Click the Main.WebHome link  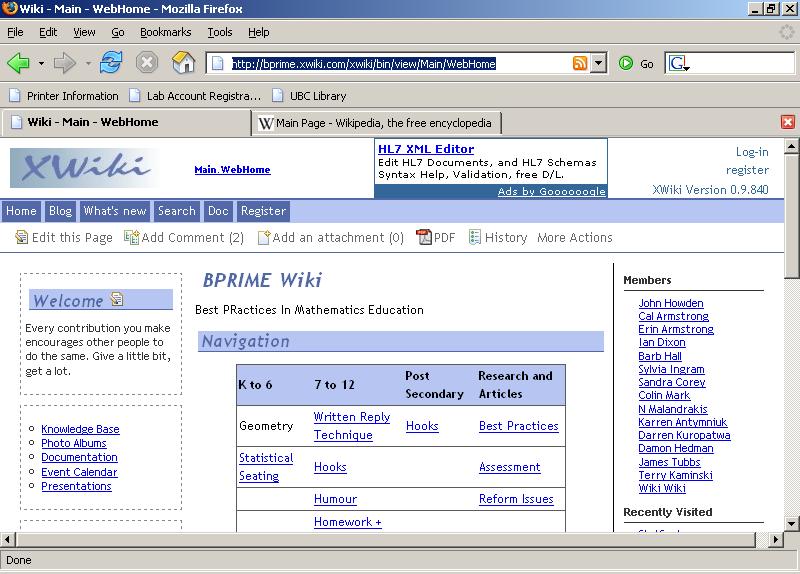[232, 170]
